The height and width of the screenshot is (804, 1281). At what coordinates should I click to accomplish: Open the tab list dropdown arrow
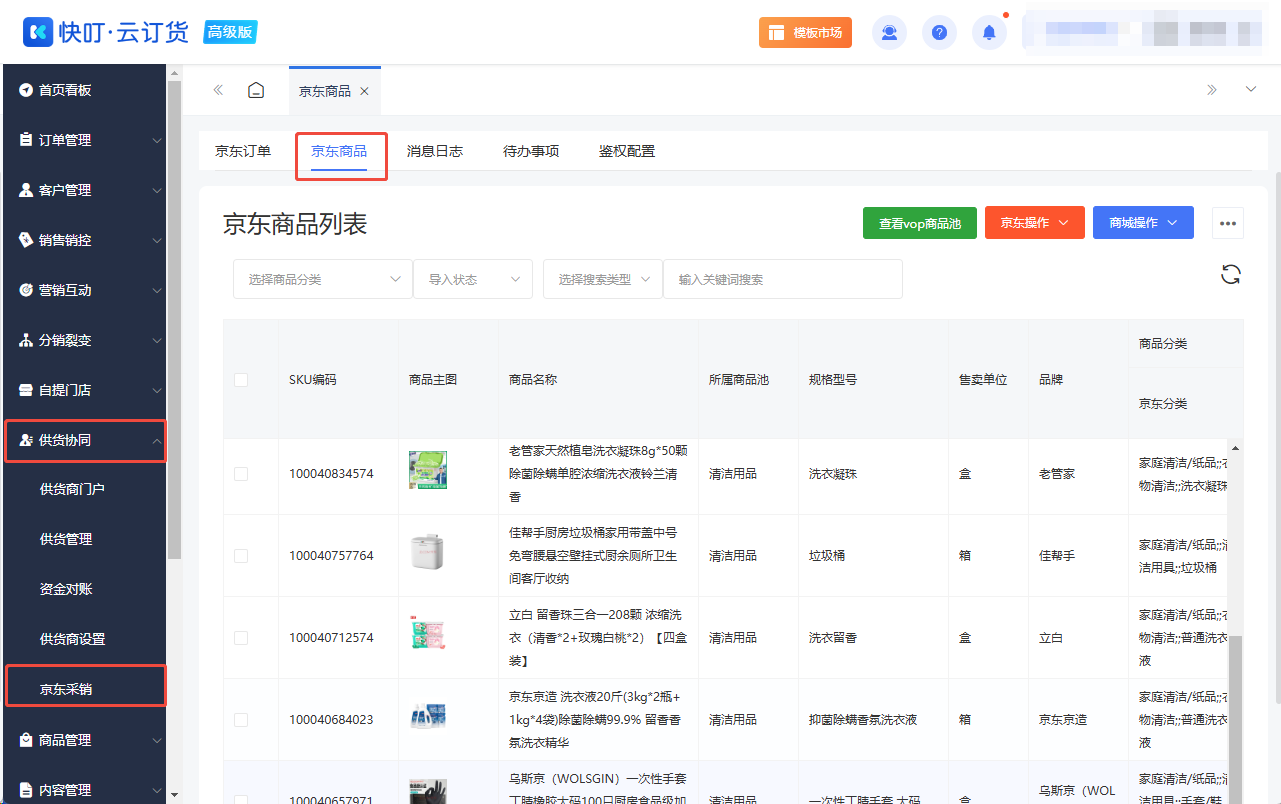[1251, 90]
